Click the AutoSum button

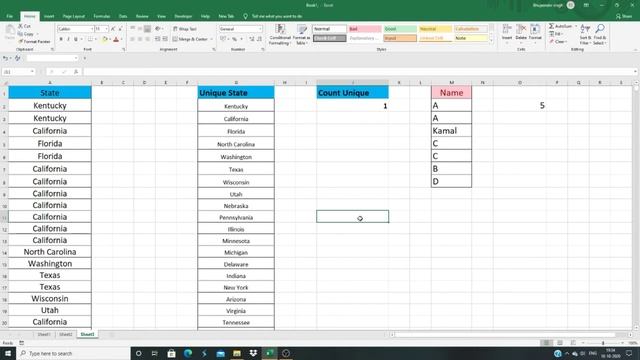tap(560, 26)
